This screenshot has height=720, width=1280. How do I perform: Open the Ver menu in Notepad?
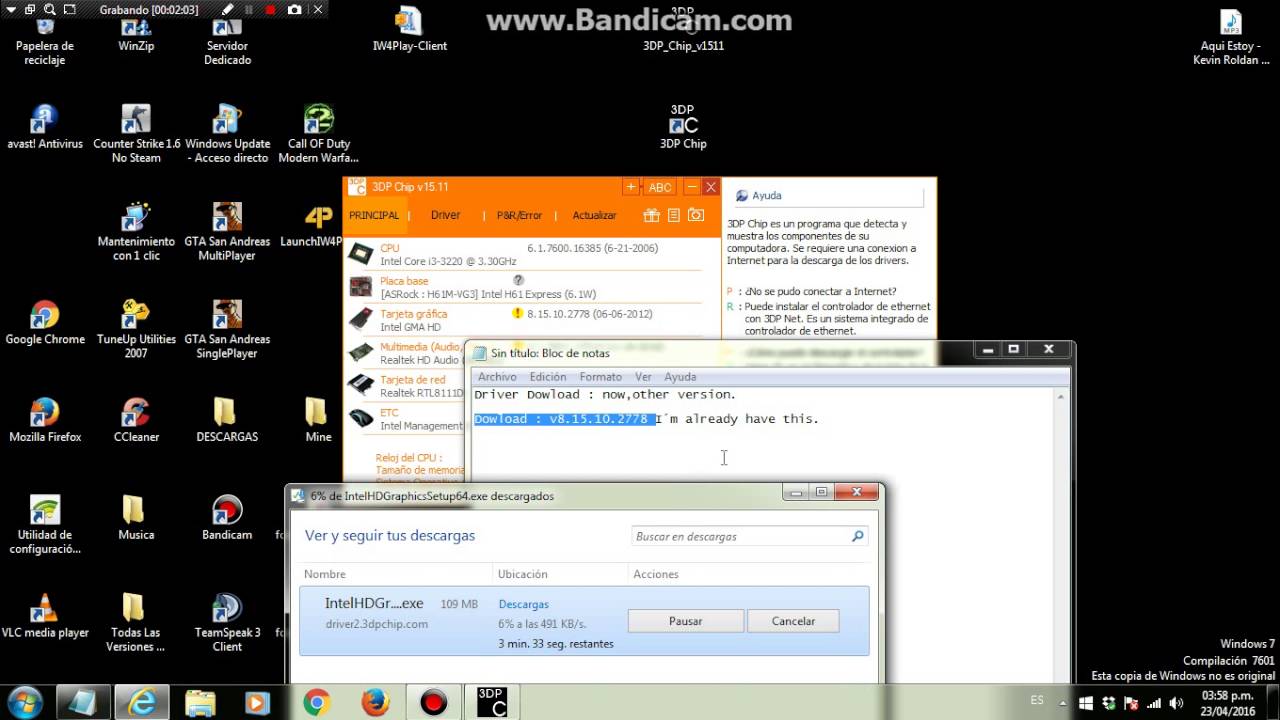[643, 377]
